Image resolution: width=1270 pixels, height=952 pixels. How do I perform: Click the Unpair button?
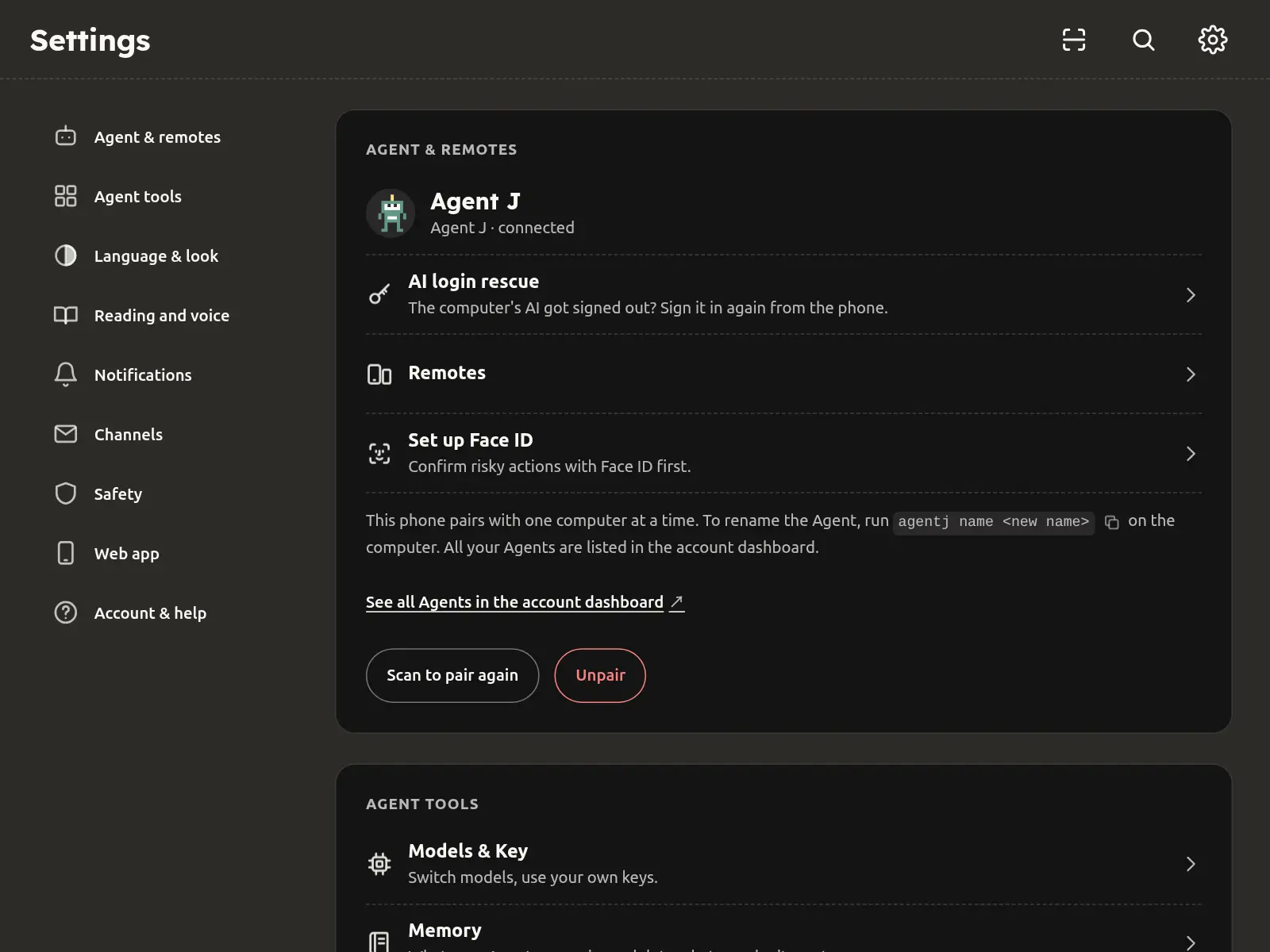click(600, 675)
